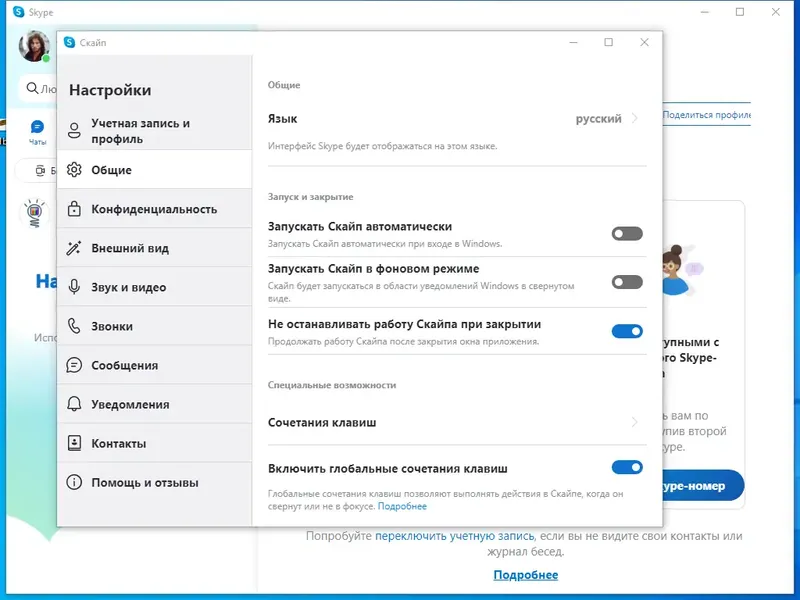Screen dimensions: 800x600
Task: Enable Запускать Скайп в фоновом режиме
Action: click(627, 283)
